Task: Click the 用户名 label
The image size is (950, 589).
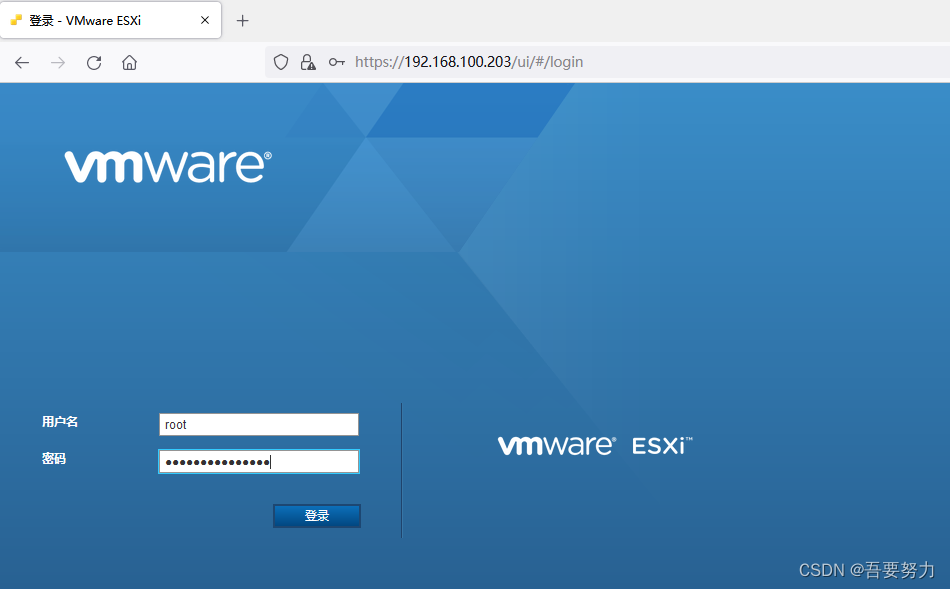Action: coord(60,422)
